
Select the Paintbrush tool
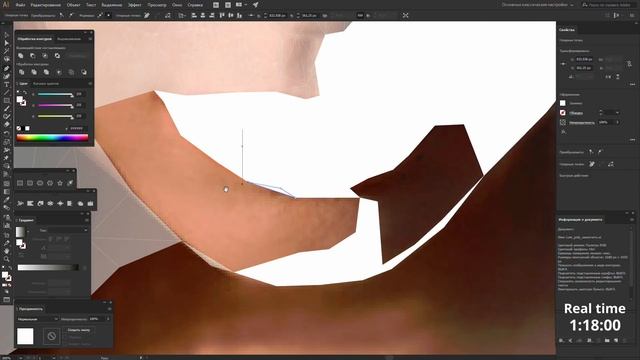[x=7, y=109]
